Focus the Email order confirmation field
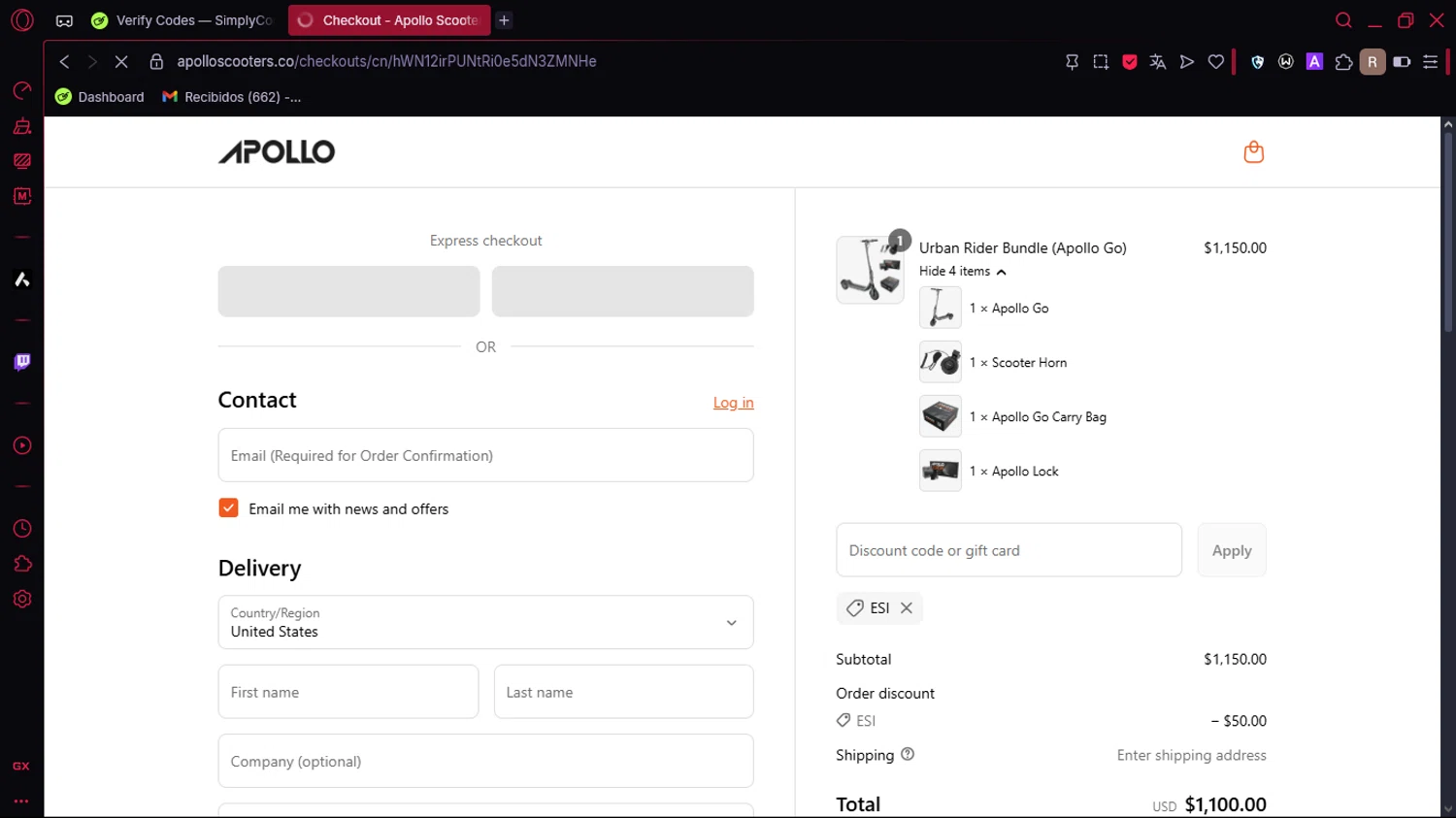1456x818 pixels. [x=485, y=455]
